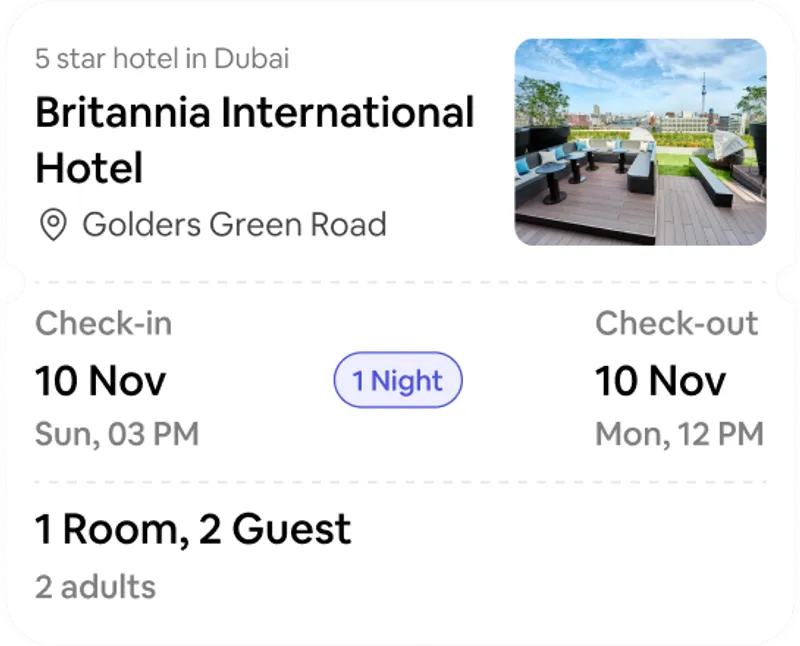
Task: Click the 2 adults guest detail
Action: point(95,587)
